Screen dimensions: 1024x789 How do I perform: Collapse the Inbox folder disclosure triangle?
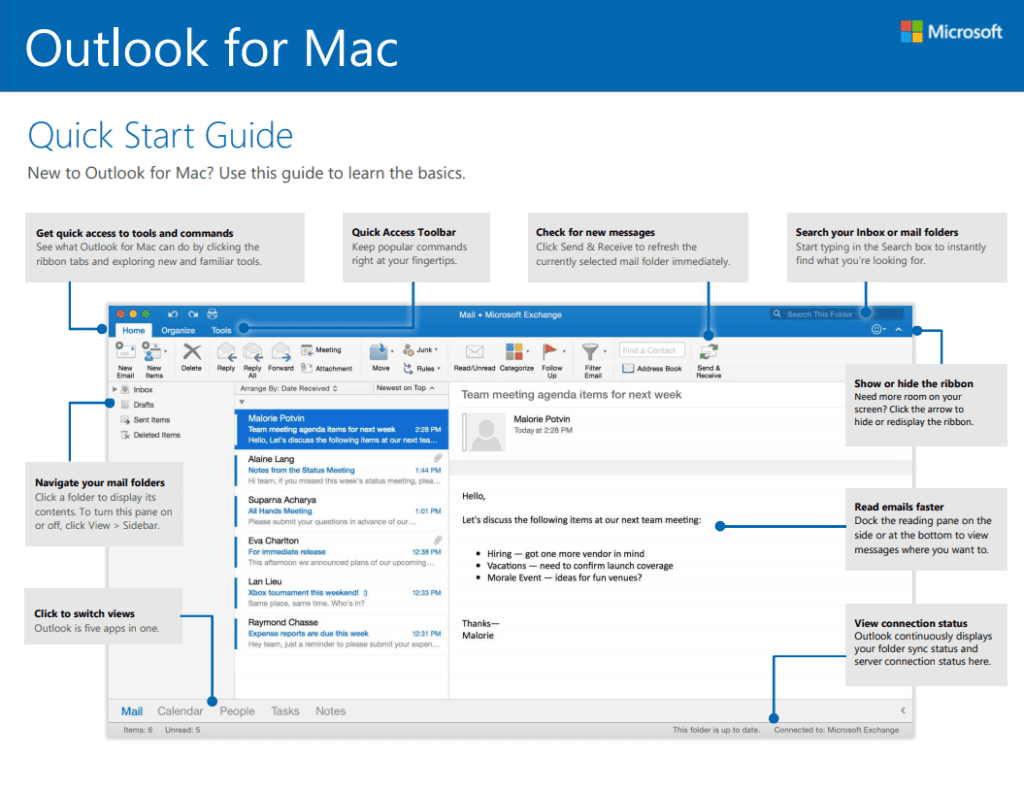(x=113, y=388)
